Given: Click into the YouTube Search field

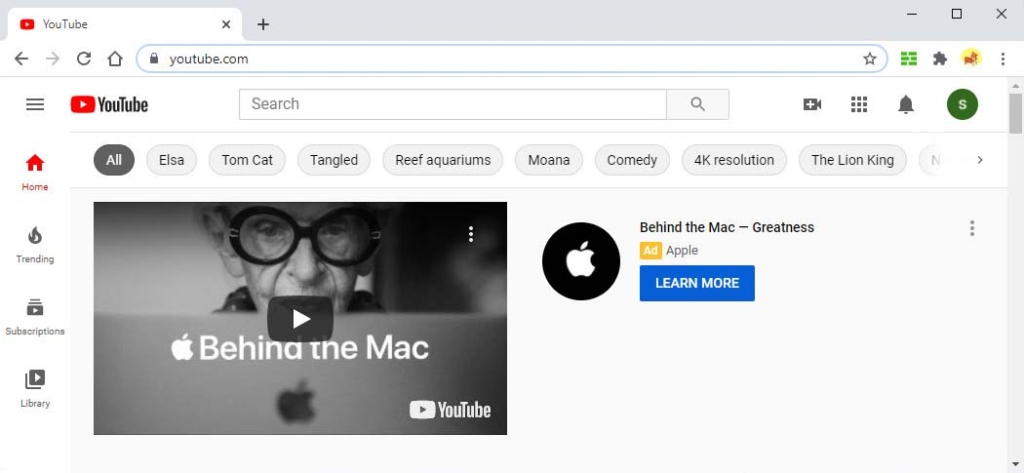Looking at the screenshot, I should 453,105.
